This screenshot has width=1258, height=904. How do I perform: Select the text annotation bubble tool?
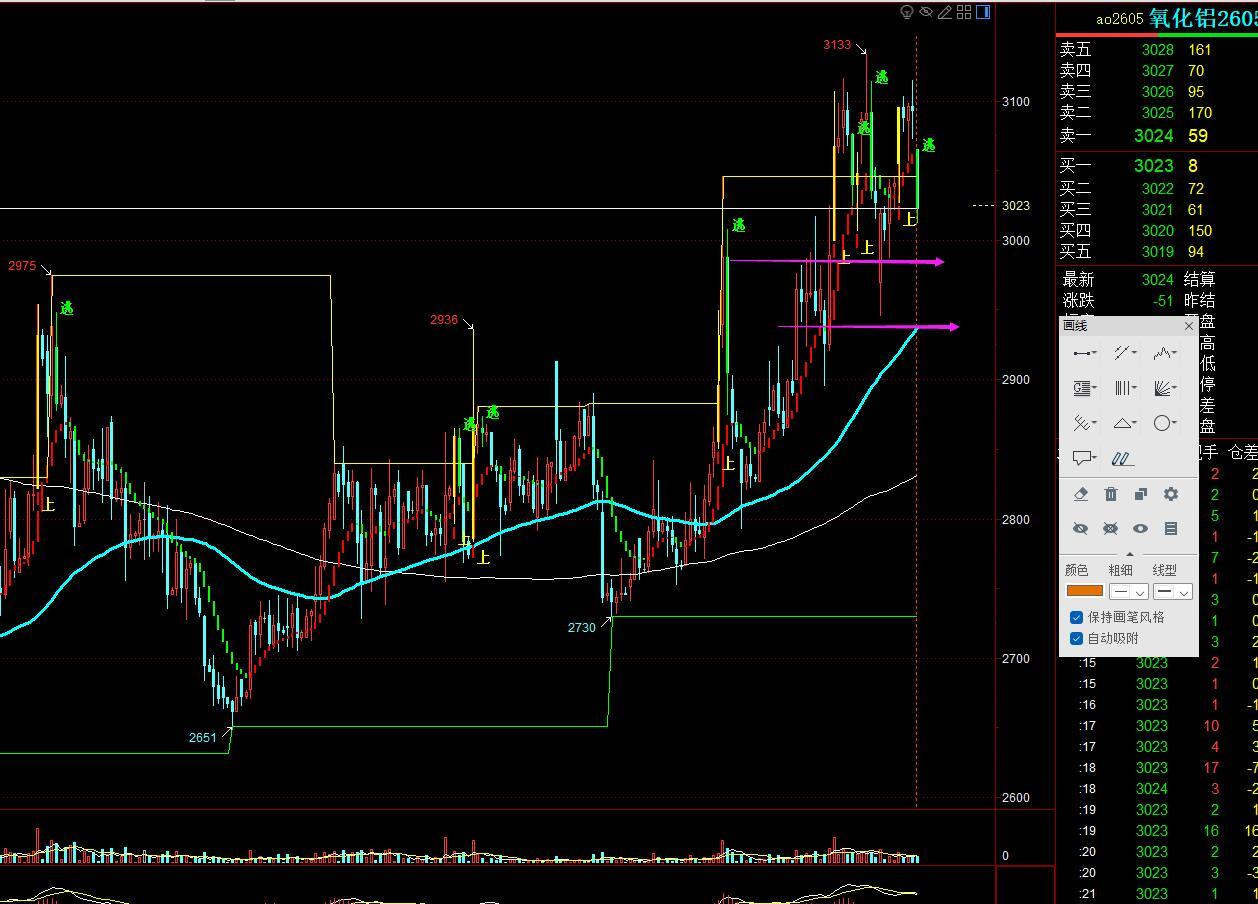[x=1084, y=458]
